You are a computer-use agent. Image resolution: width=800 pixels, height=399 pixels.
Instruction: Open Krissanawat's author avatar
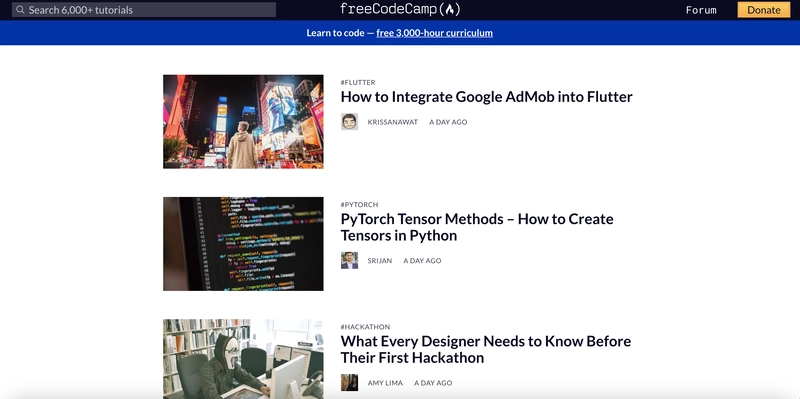(349, 122)
